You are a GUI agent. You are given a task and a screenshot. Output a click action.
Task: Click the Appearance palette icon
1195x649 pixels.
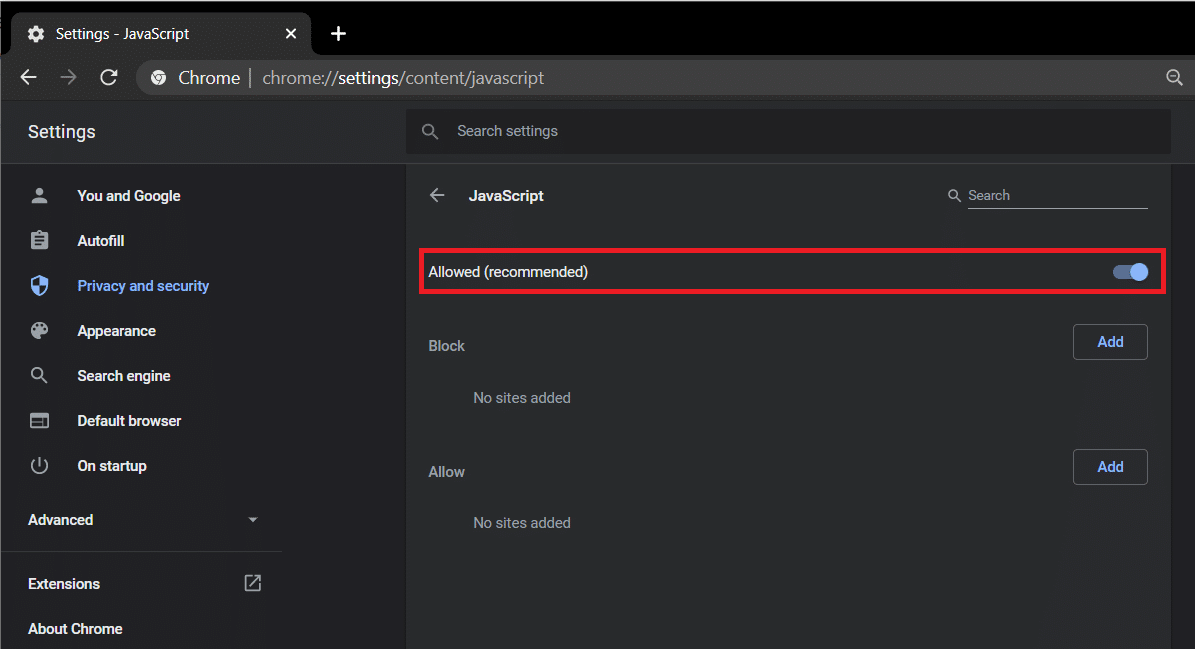40,330
